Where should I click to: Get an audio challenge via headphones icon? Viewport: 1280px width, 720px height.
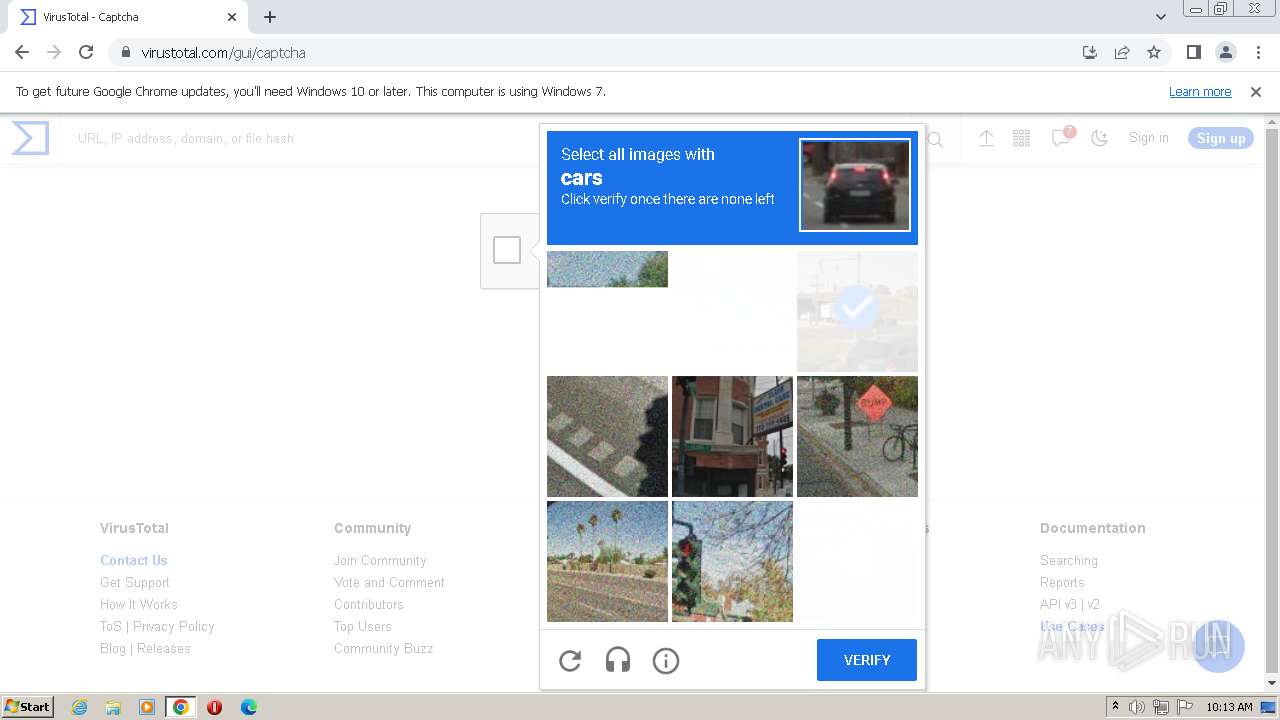(x=618, y=660)
